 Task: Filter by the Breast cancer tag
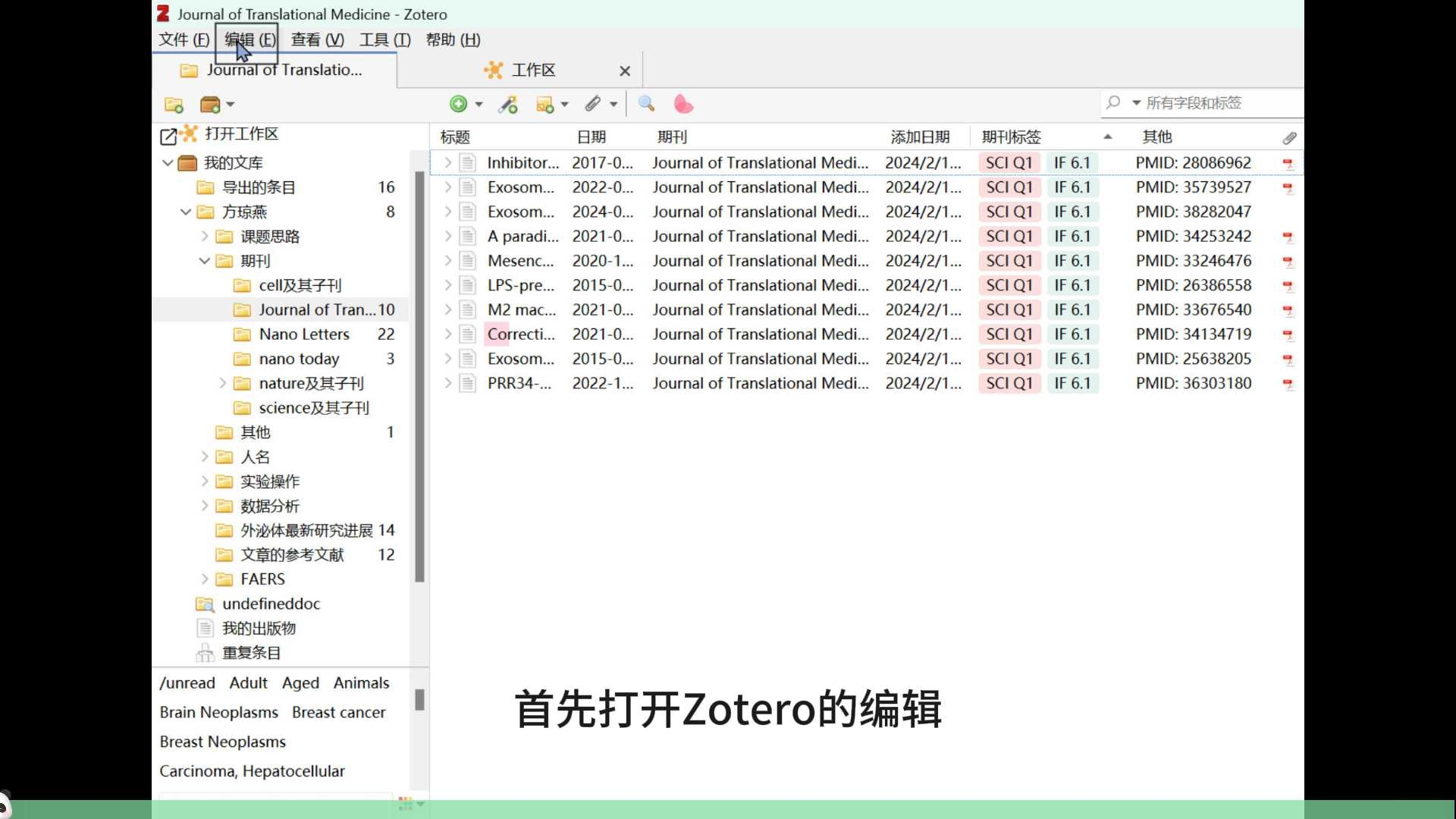tap(338, 713)
